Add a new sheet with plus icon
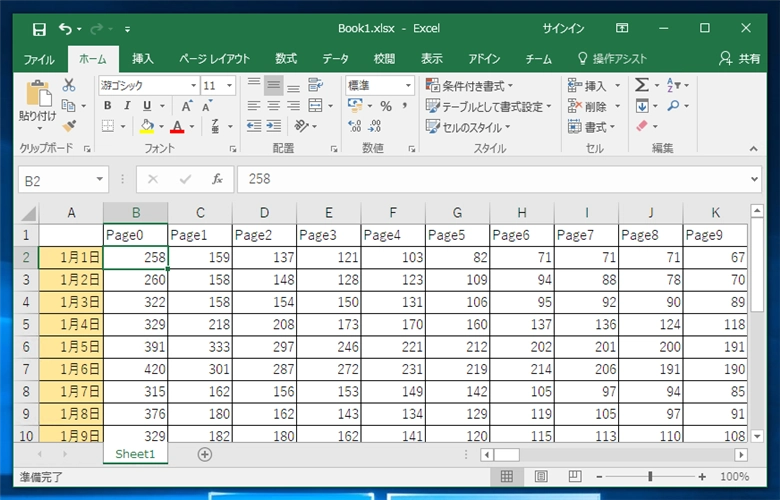Image resolution: width=780 pixels, height=500 pixels. 204,454
